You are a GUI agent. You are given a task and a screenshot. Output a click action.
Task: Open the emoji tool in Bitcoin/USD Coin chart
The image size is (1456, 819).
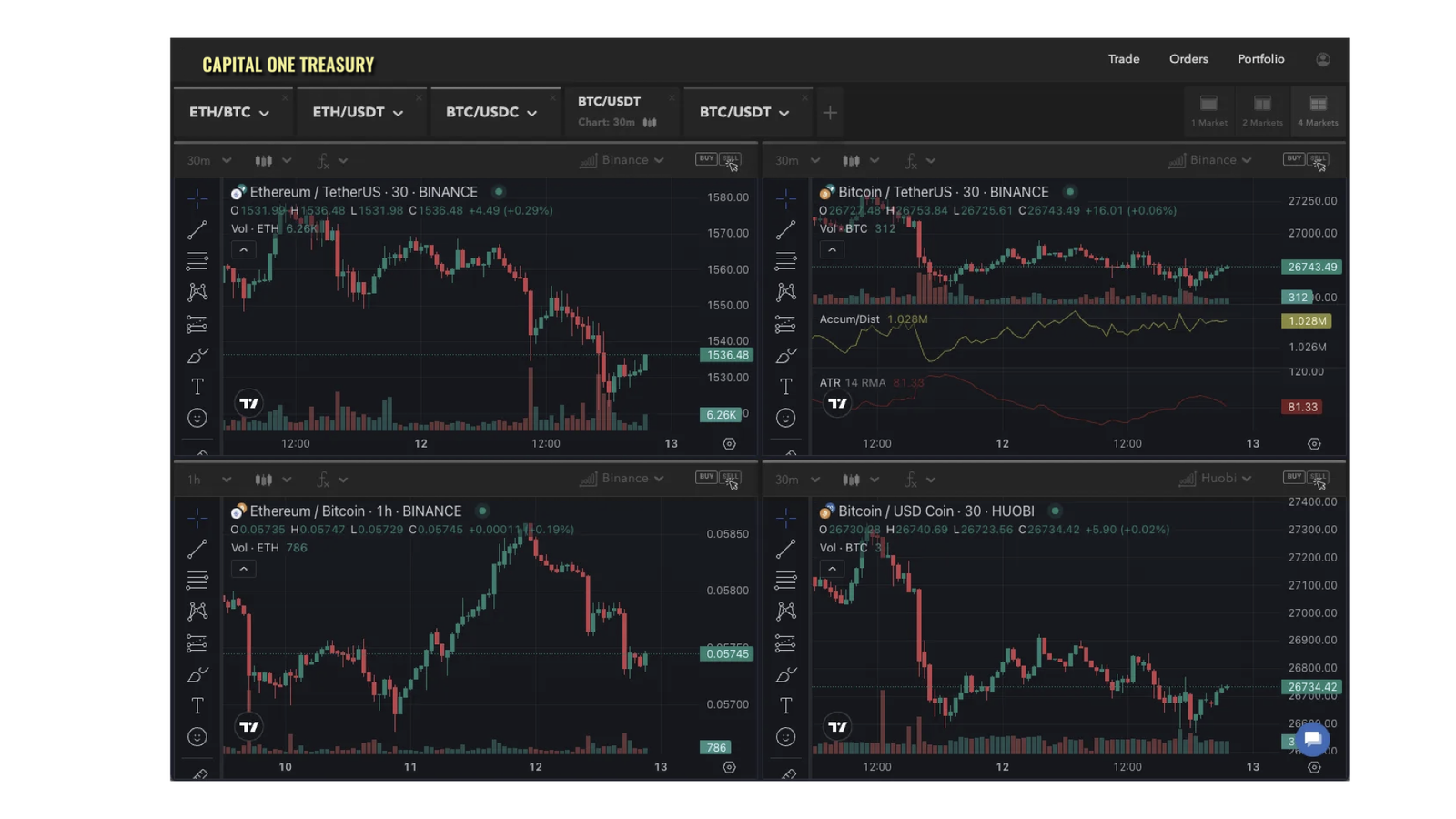[x=786, y=737]
